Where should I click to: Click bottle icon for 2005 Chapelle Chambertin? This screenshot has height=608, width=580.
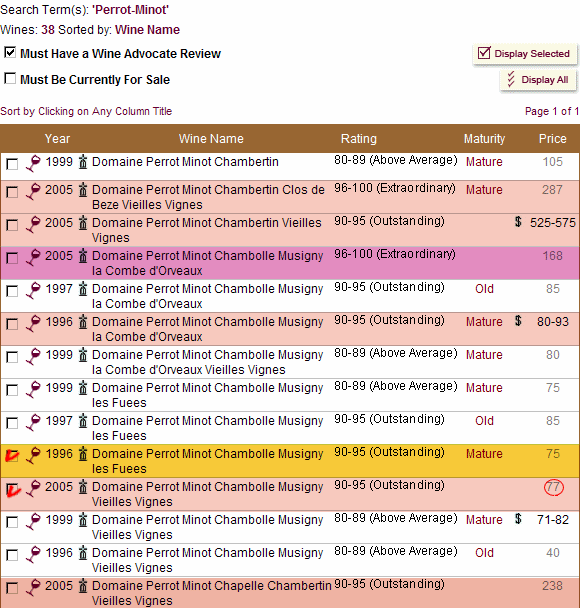(x=83, y=586)
